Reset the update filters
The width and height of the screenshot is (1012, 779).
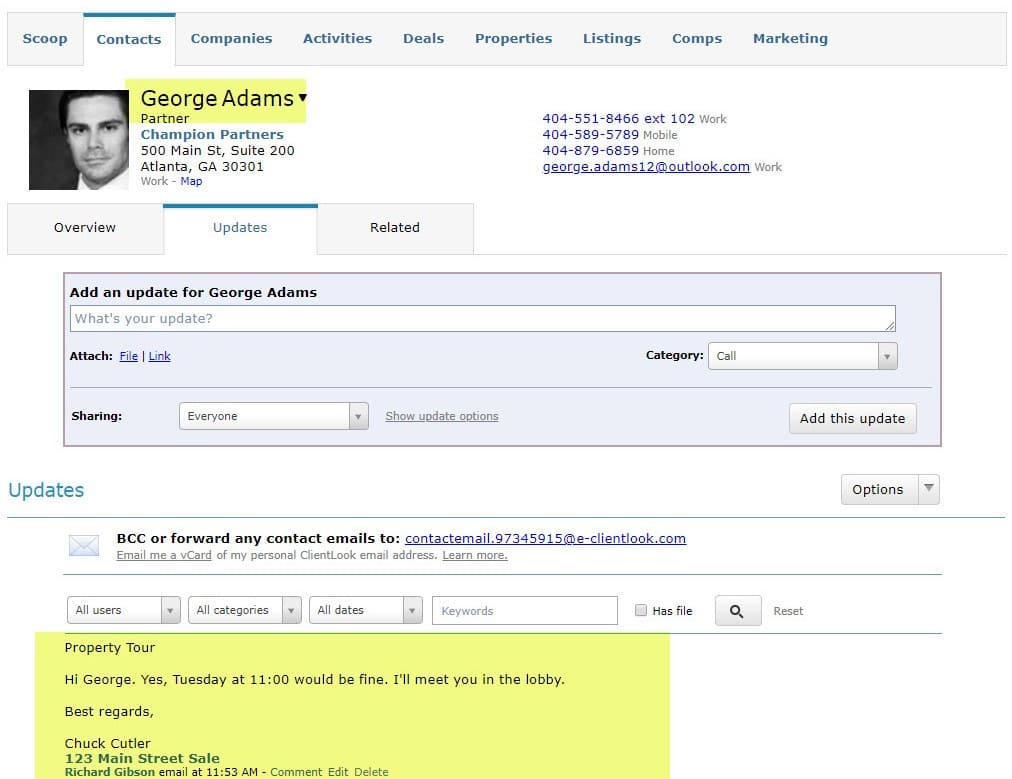coord(788,611)
